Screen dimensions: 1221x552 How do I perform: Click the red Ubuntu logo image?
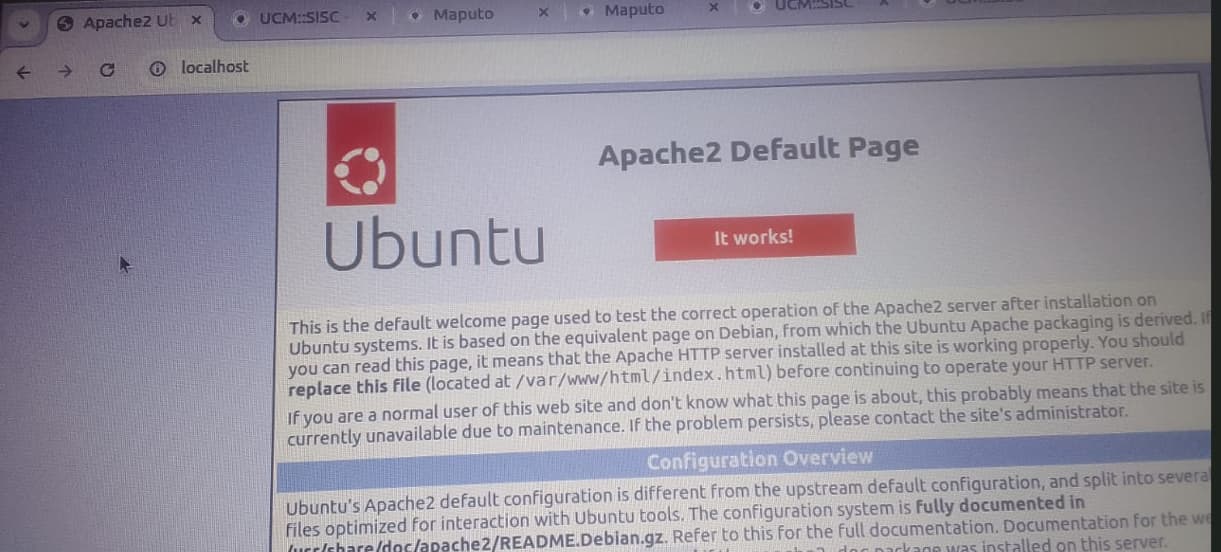[360, 154]
